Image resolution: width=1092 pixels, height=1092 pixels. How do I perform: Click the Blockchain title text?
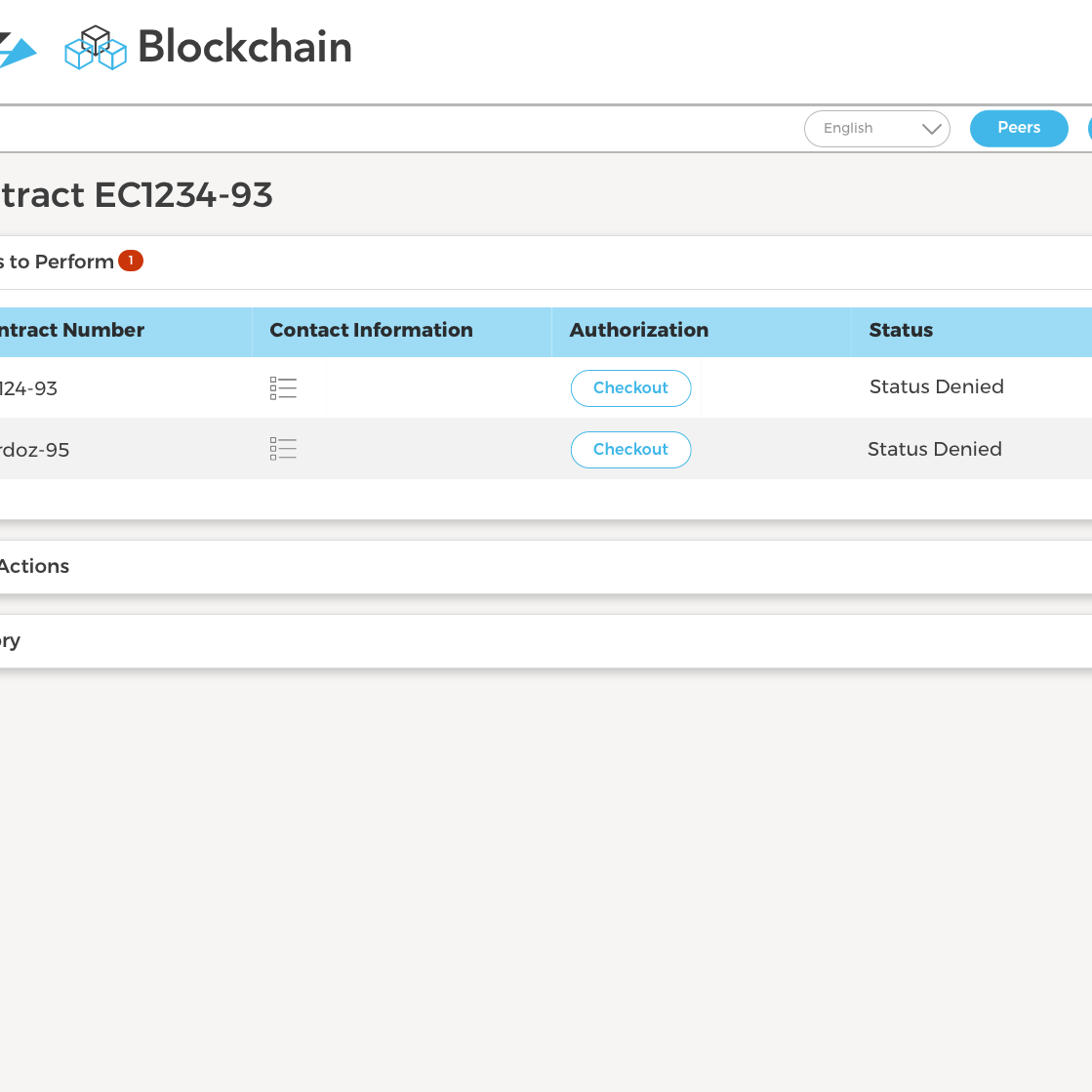click(245, 47)
